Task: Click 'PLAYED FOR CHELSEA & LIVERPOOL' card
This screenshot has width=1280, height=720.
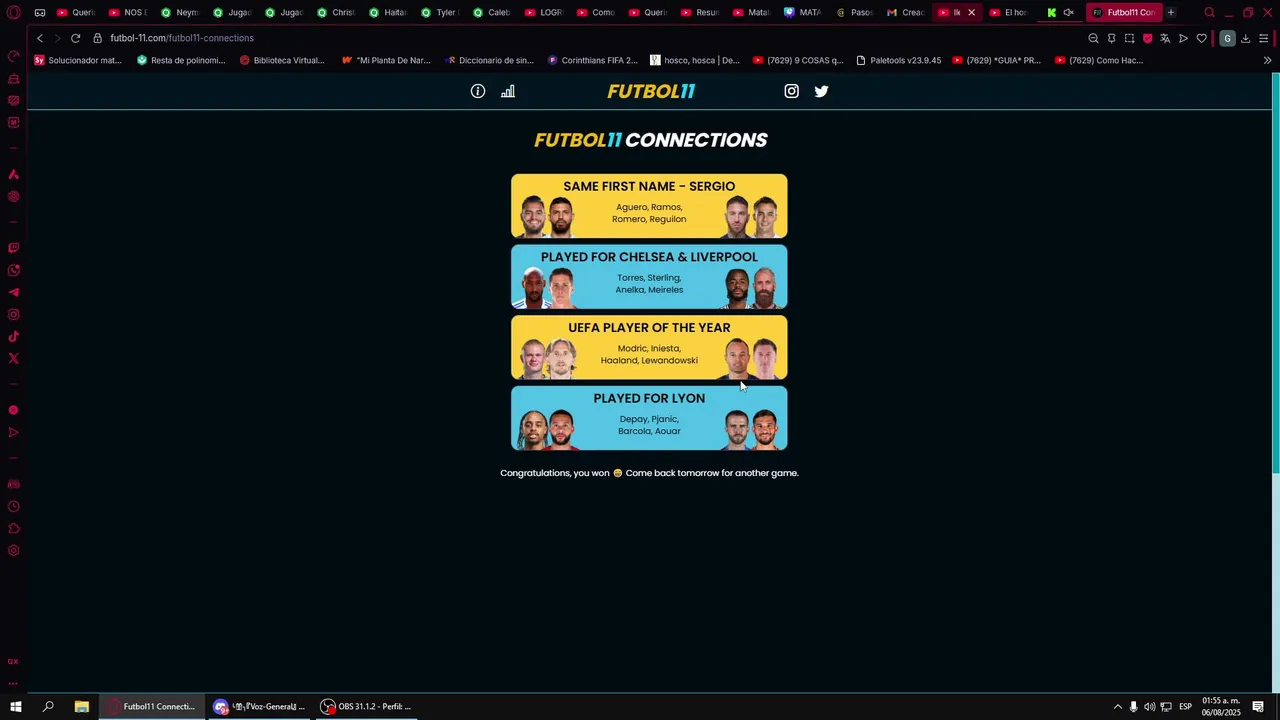Action: coord(649,277)
